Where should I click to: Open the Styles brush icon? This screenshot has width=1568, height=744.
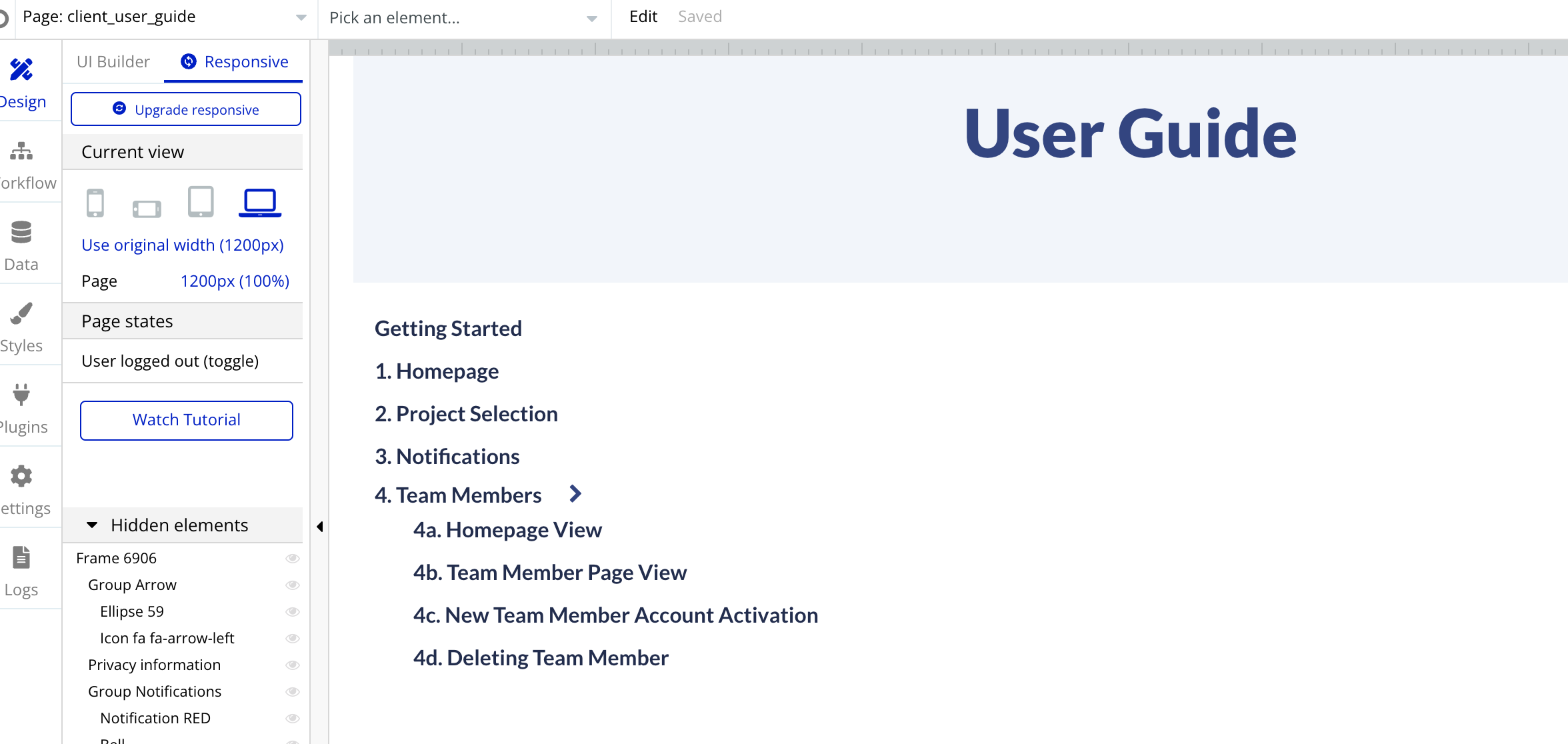(21, 313)
